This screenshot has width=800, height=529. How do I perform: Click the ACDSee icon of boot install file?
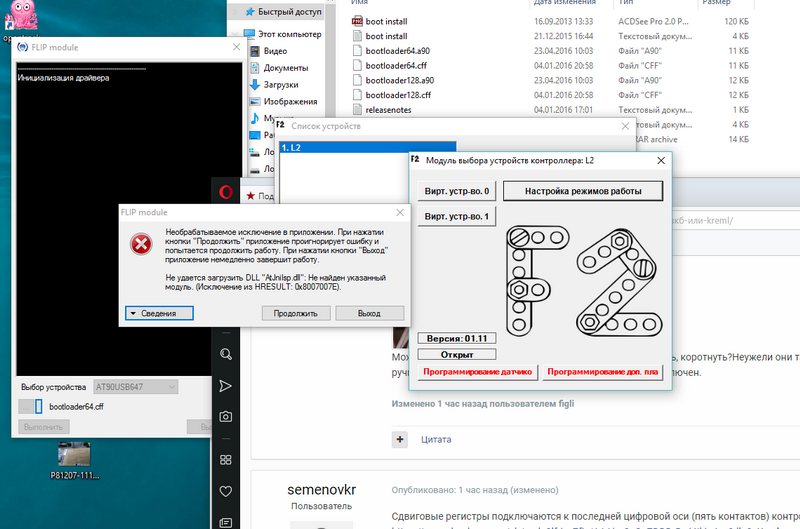tap(357, 21)
